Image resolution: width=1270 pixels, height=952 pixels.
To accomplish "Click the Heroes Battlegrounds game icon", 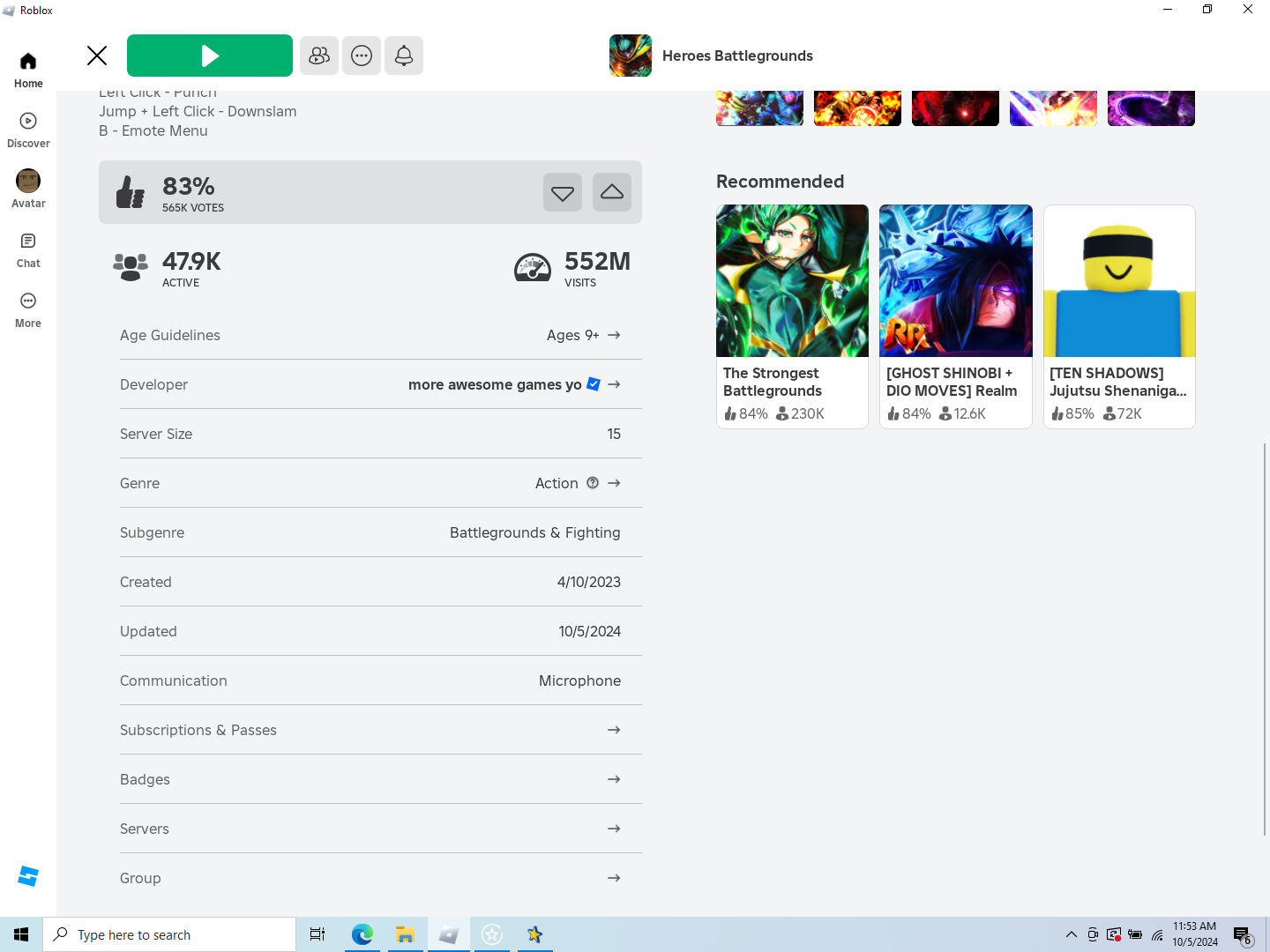I will (631, 56).
